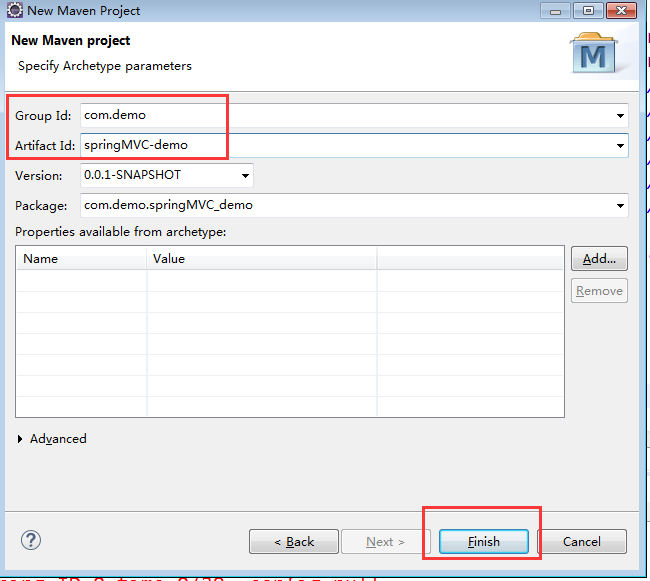Click the Value column header
This screenshot has height=581, width=650.
(262, 259)
